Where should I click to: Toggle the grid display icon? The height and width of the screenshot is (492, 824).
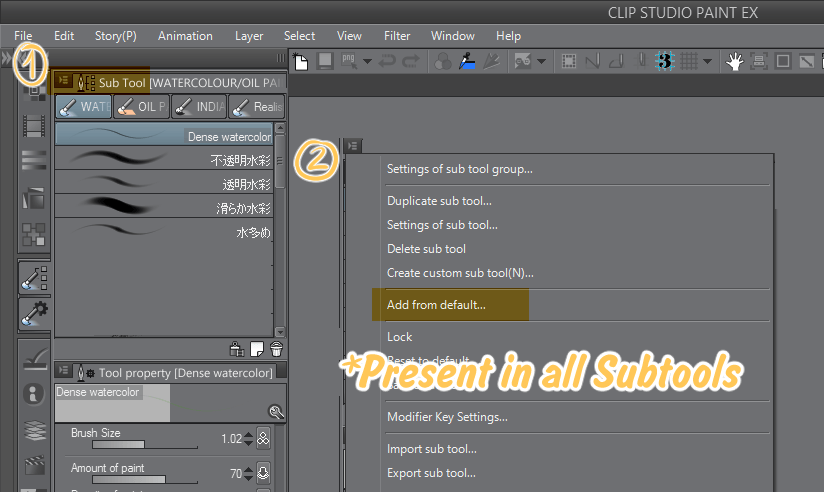(689, 61)
